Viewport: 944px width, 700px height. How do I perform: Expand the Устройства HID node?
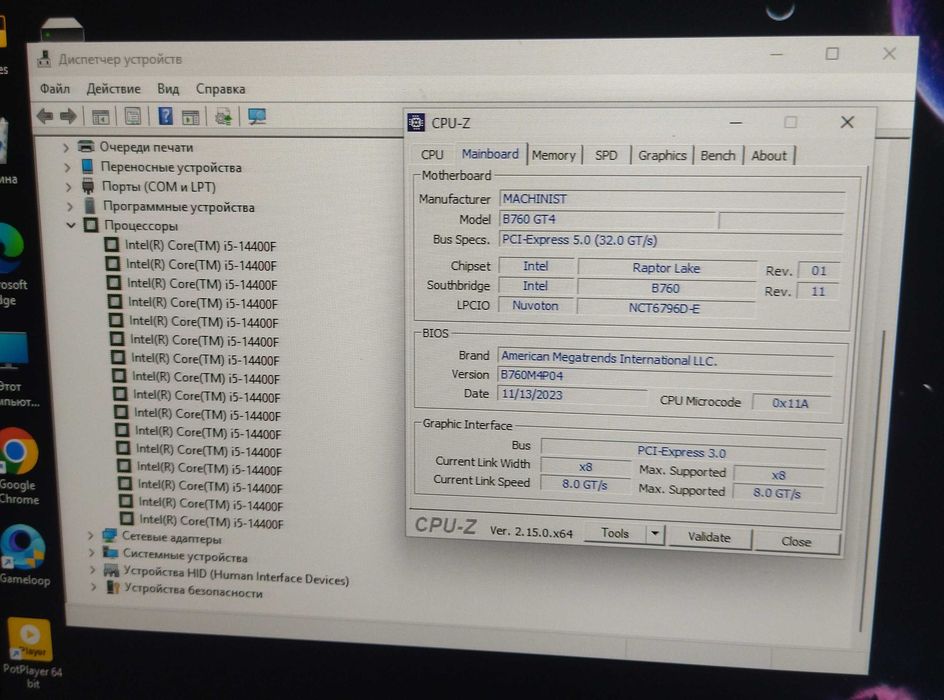[93, 569]
